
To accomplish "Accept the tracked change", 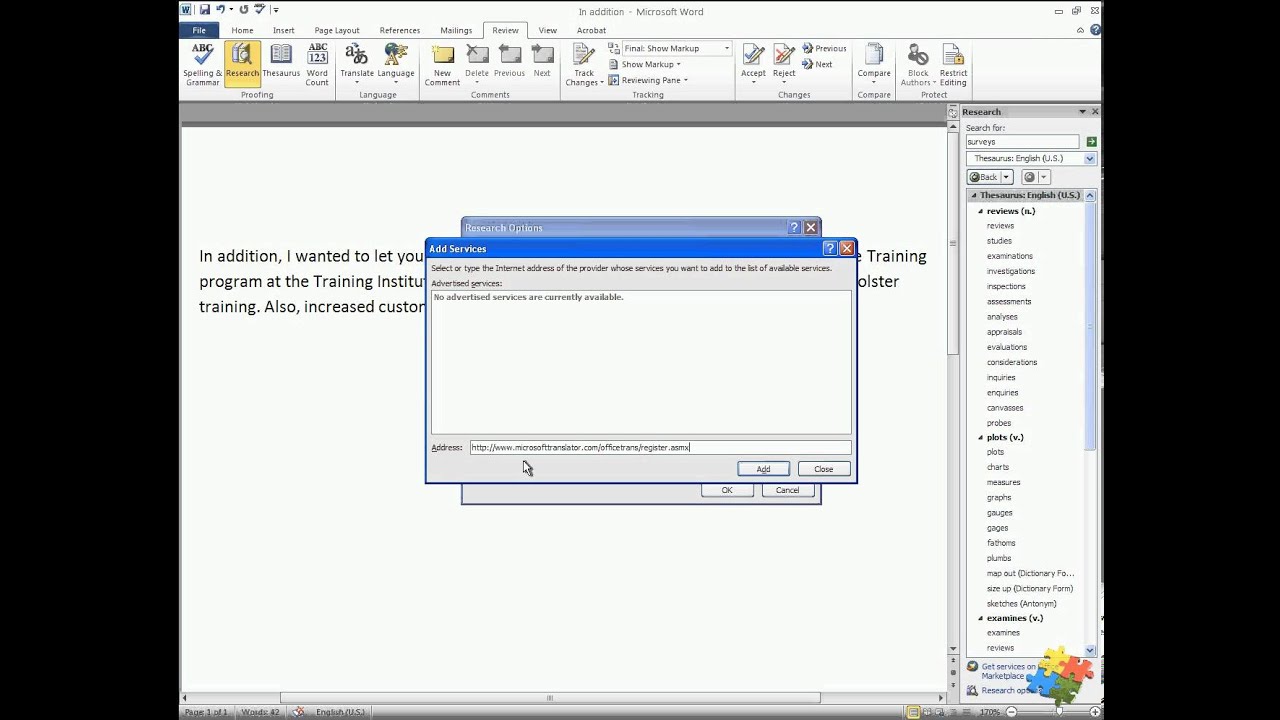I will 753,62.
